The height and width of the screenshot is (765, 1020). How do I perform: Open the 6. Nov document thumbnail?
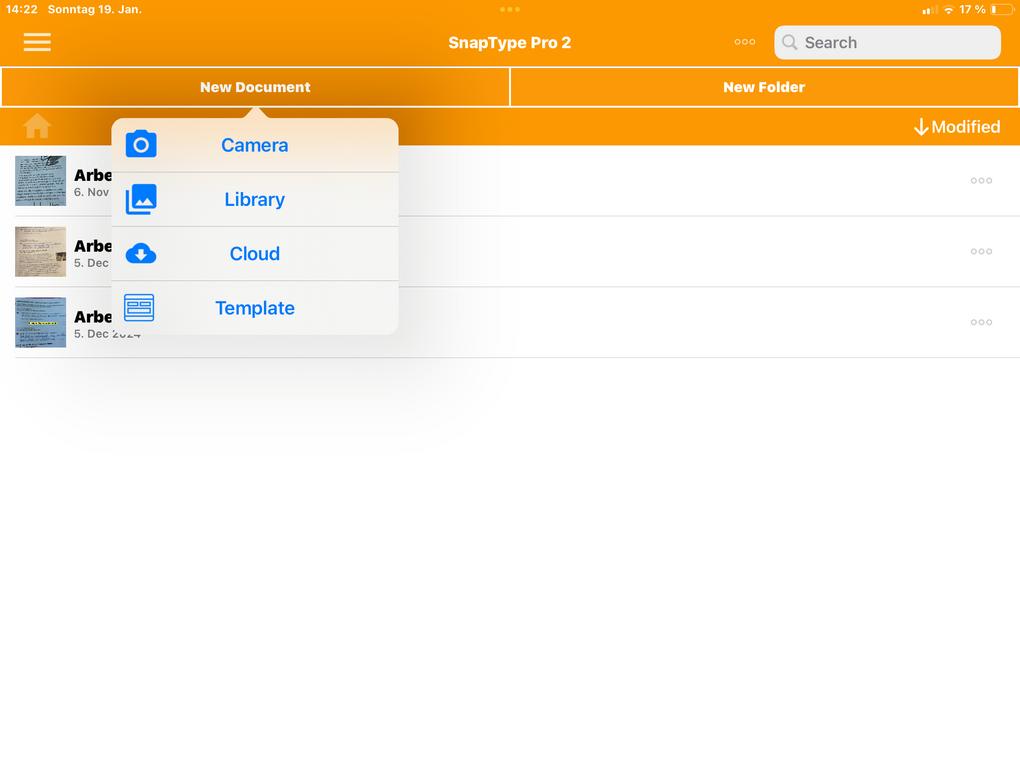[x=40, y=181]
